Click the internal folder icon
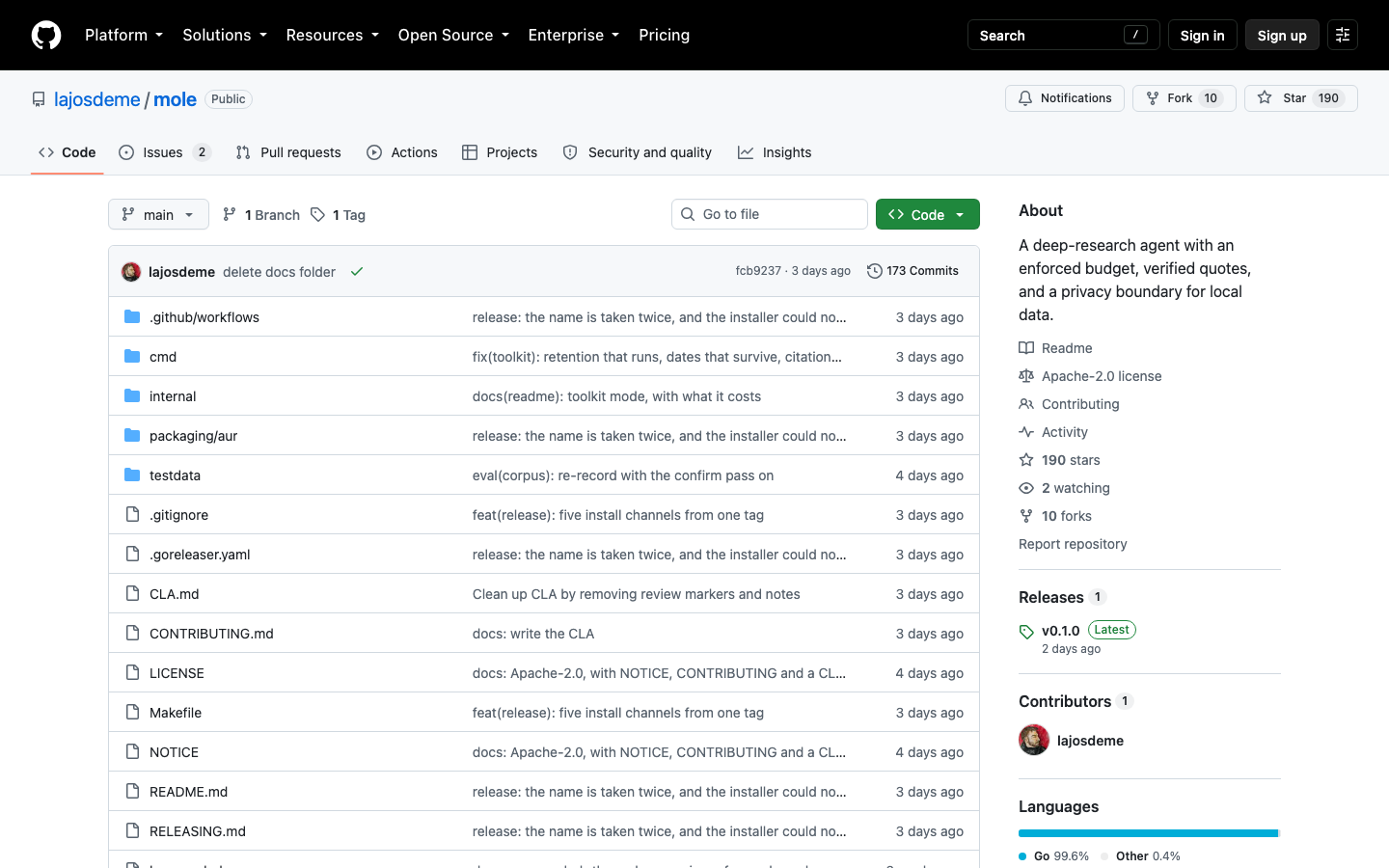 pos(132,396)
